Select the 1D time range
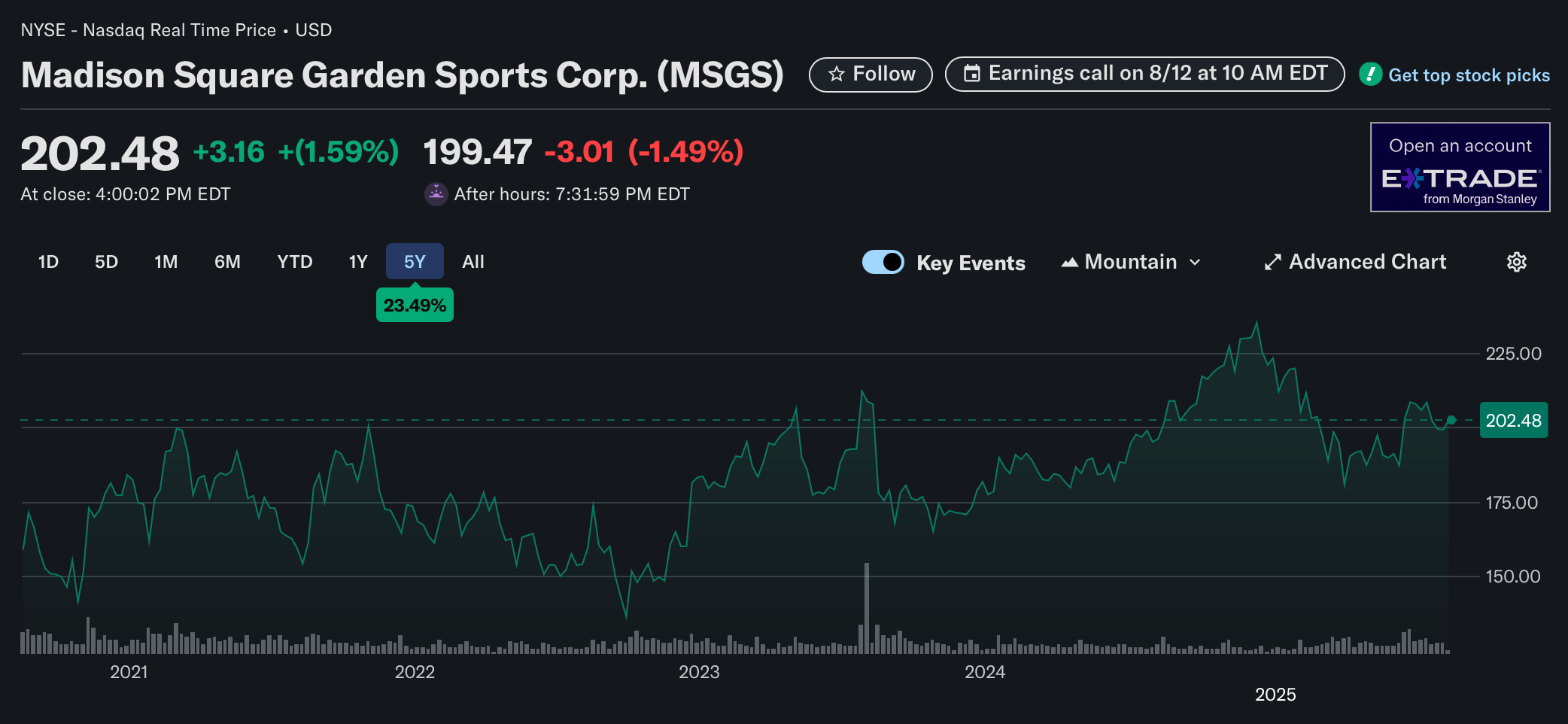Screen dimensions: 1568x724 coord(48,262)
